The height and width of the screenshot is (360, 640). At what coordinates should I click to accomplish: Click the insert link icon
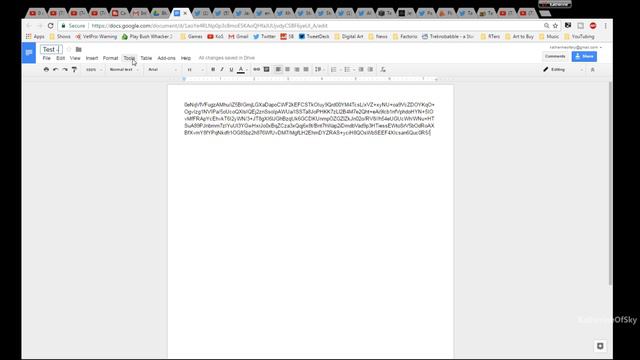[256, 70]
